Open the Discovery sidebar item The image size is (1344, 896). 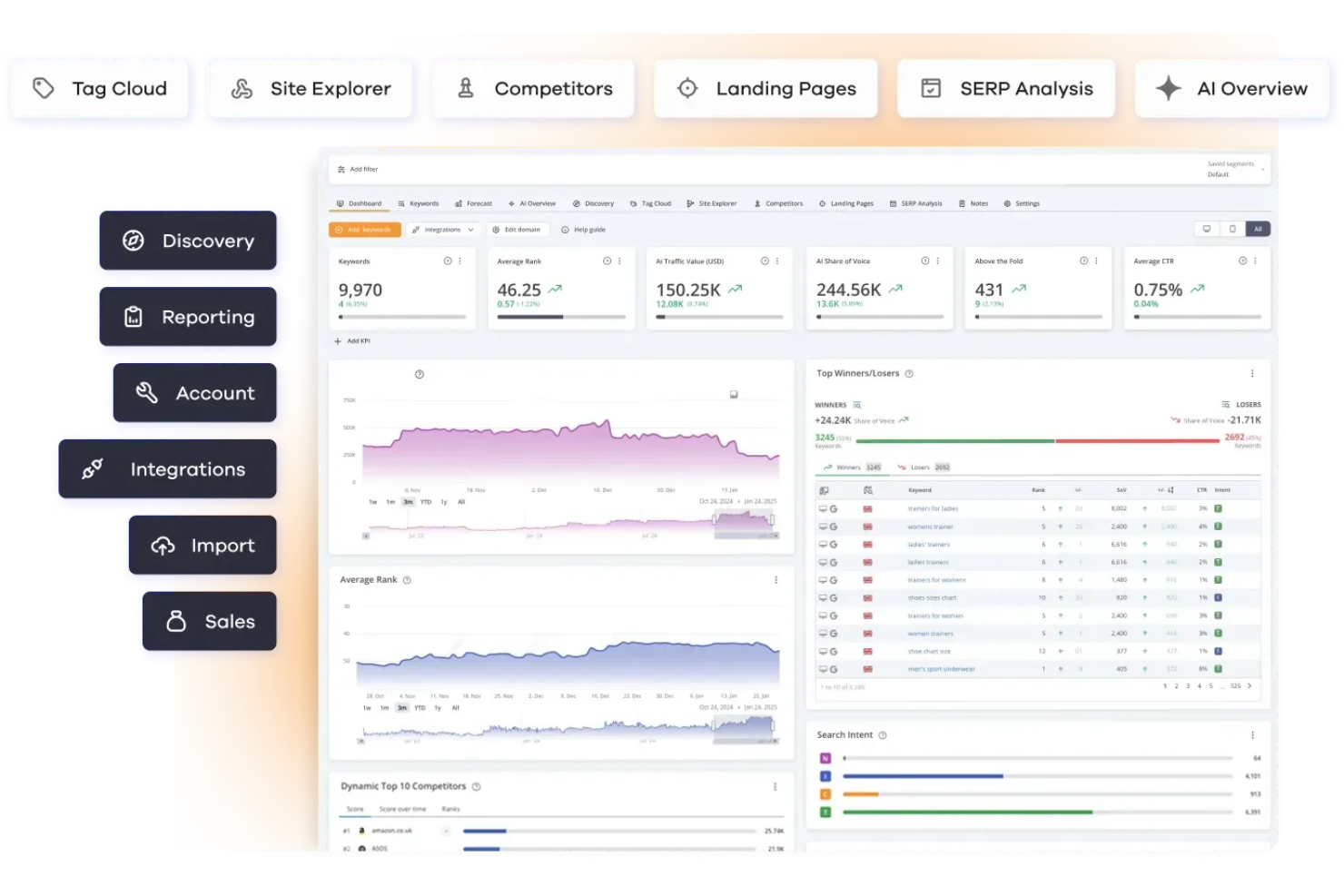tap(188, 241)
